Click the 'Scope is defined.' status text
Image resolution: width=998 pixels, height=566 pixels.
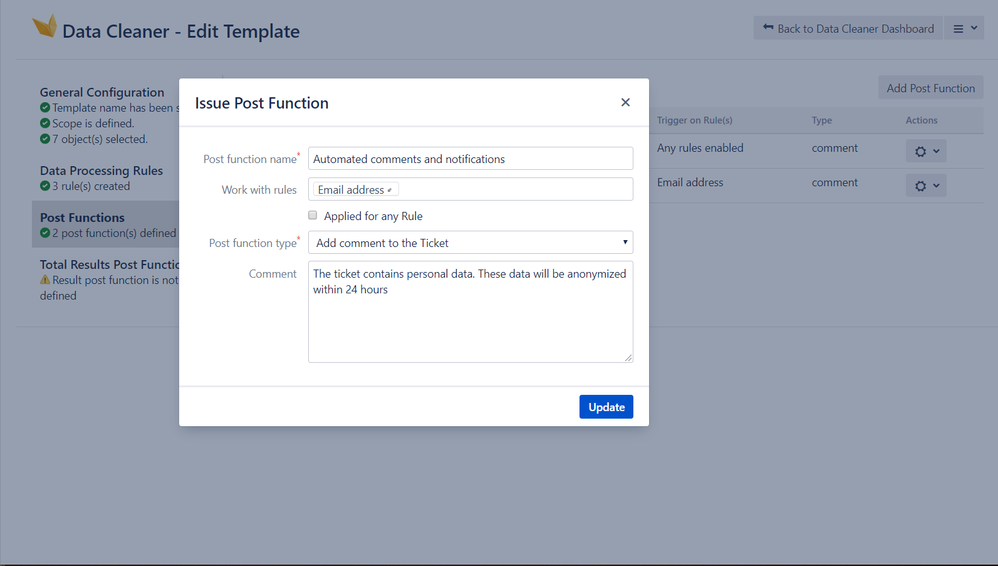[x=93, y=124]
